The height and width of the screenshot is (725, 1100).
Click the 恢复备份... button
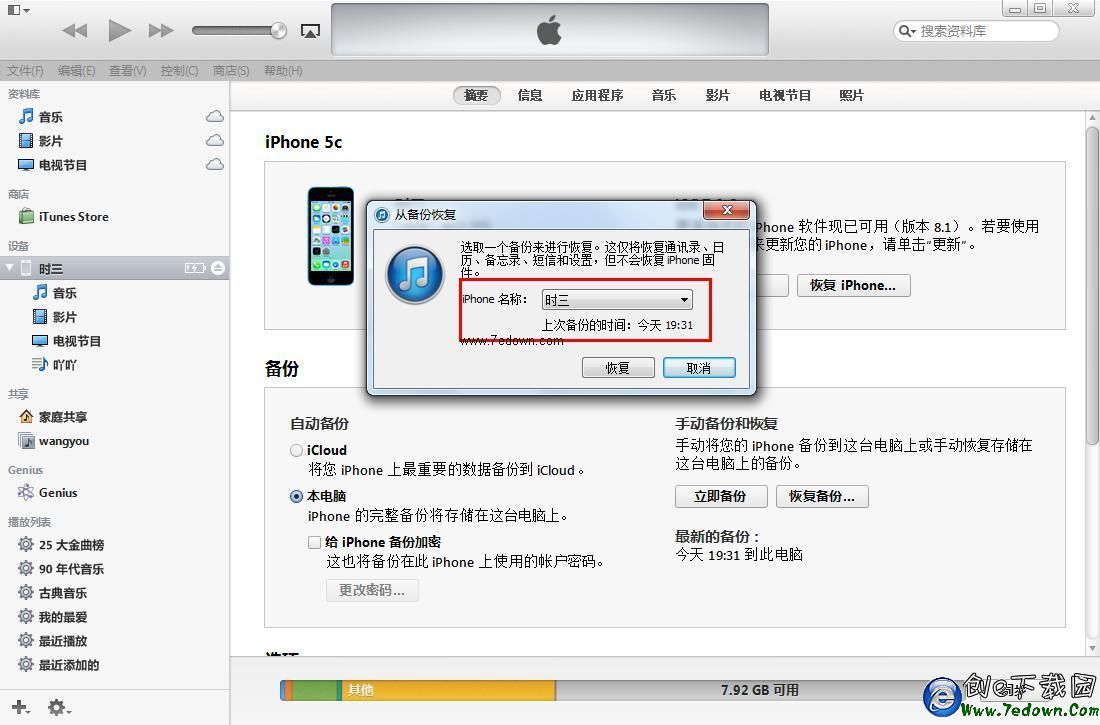pyautogui.click(x=822, y=496)
